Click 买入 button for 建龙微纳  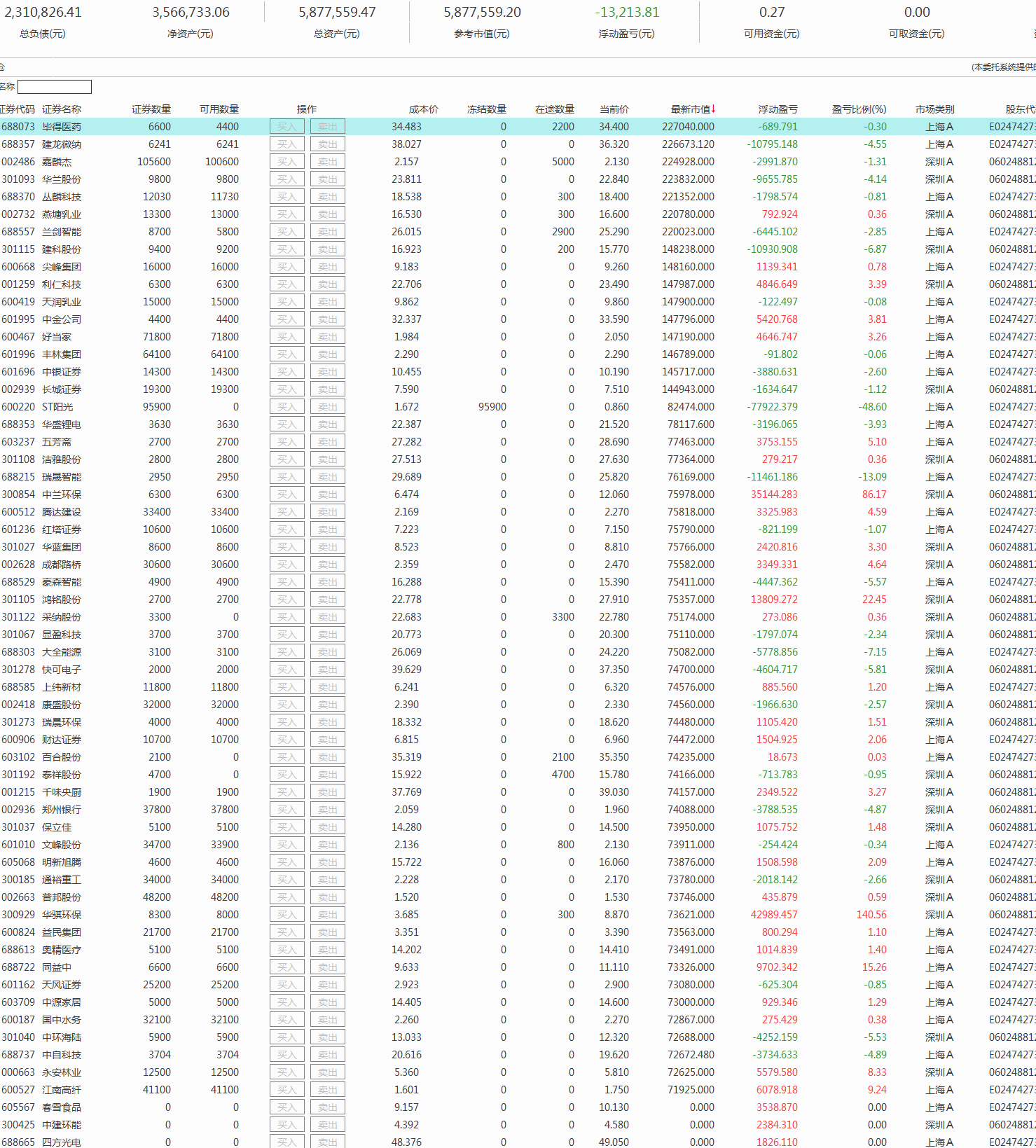287,144
